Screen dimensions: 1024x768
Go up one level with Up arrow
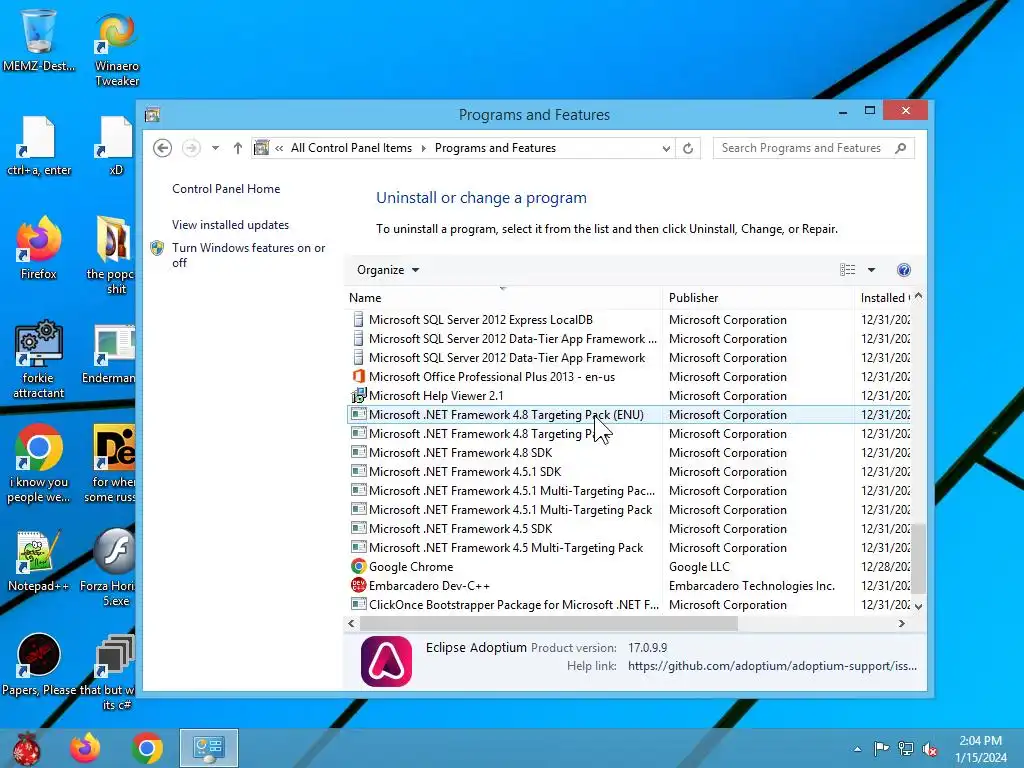coord(238,148)
